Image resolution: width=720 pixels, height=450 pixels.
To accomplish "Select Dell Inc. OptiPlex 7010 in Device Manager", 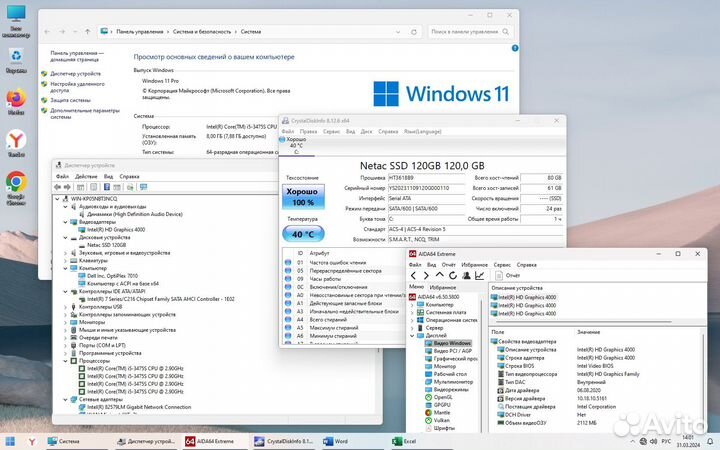I will (112, 276).
